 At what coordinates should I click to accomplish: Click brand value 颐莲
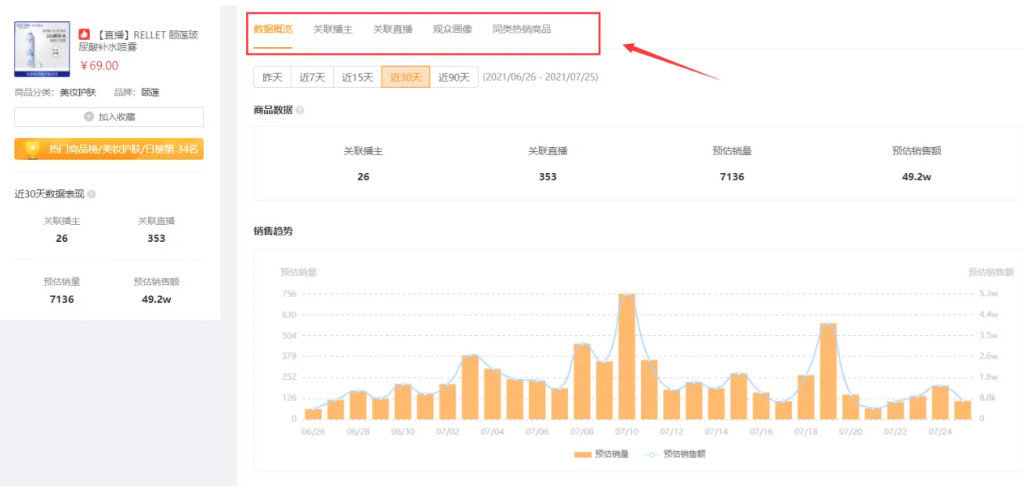150,92
